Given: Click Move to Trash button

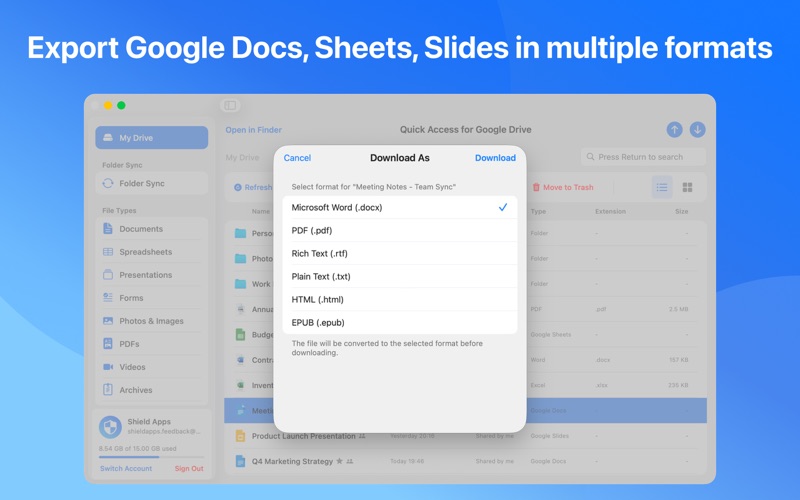Looking at the screenshot, I should 563,187.
